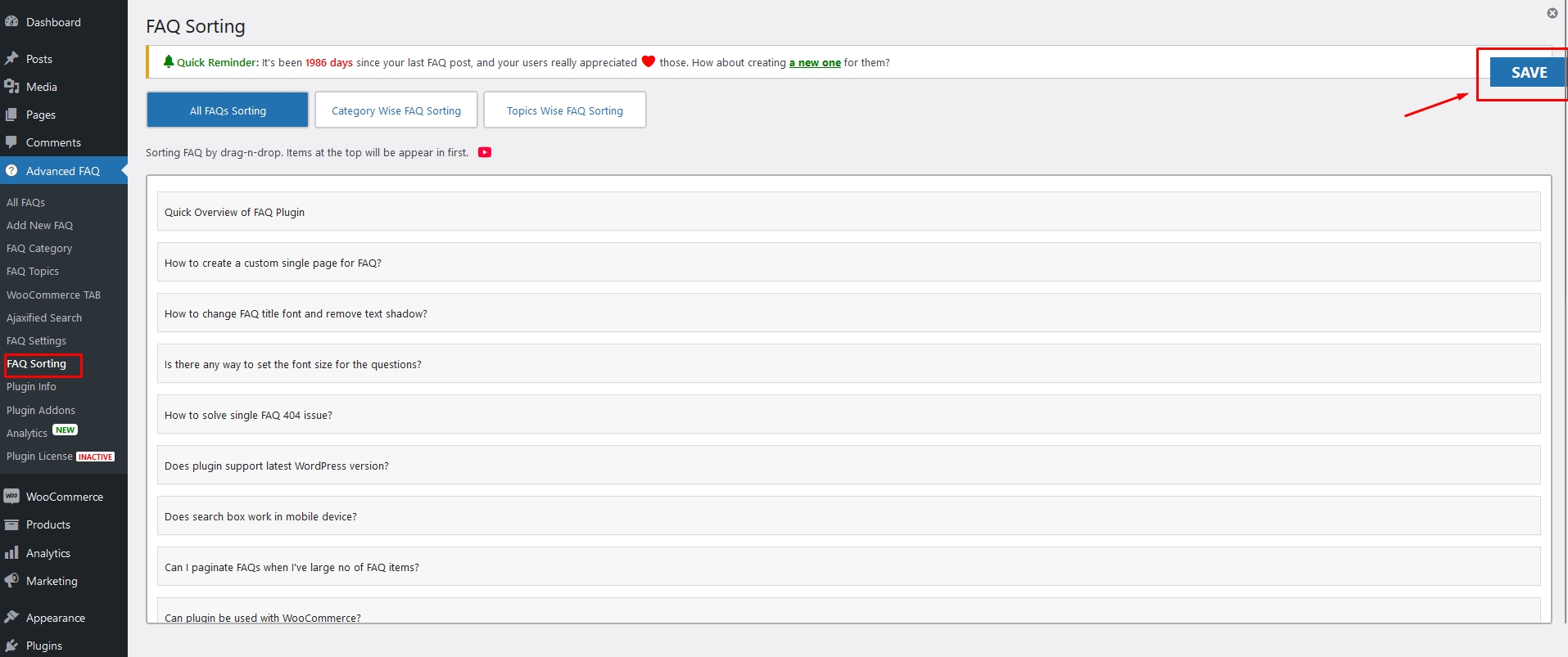Click the WooCommerce logo icon
Screen dimensions: 1568x657
coord(11,497)
